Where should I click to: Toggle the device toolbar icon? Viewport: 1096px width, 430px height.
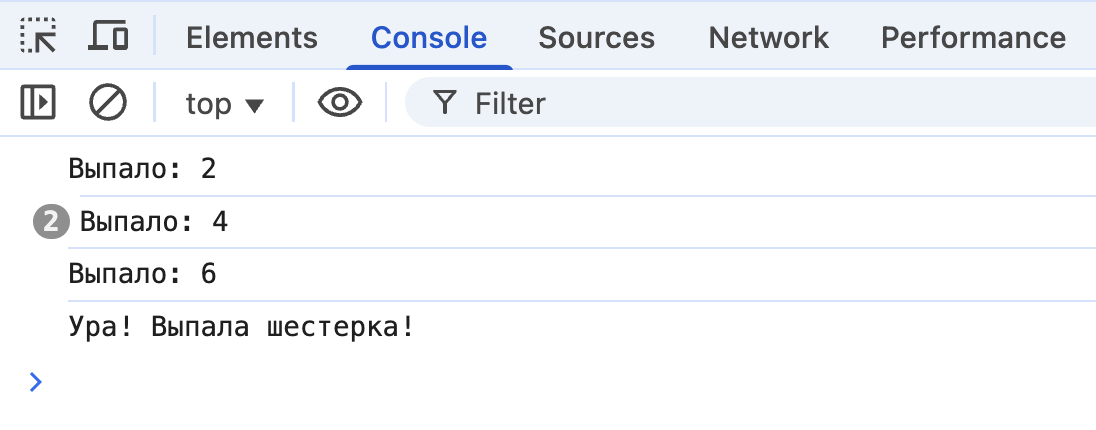108,37
